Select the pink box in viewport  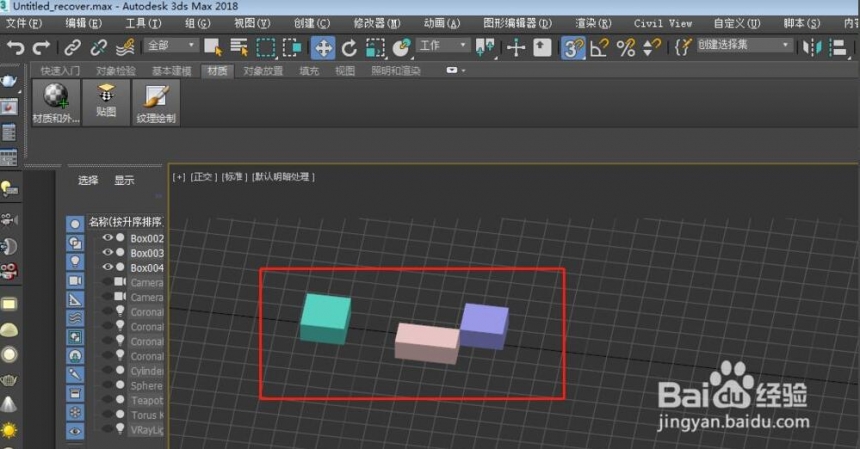[x=427, y=343]
